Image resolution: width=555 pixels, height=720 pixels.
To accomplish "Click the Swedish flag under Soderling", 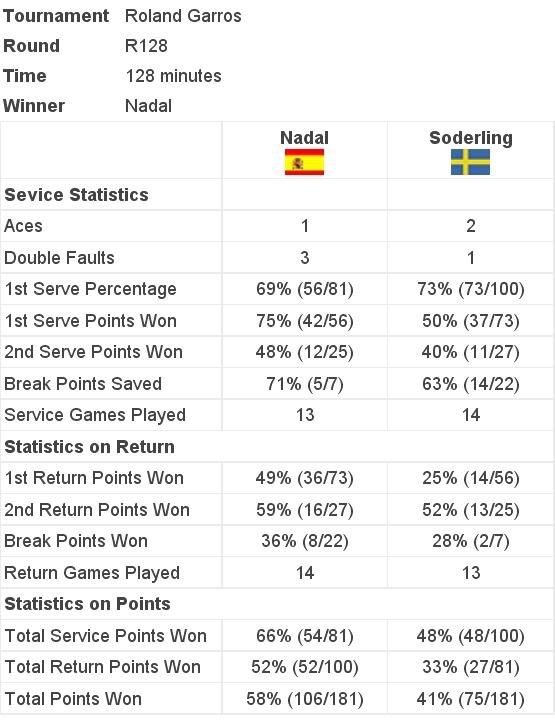I will tap(470, 162).
